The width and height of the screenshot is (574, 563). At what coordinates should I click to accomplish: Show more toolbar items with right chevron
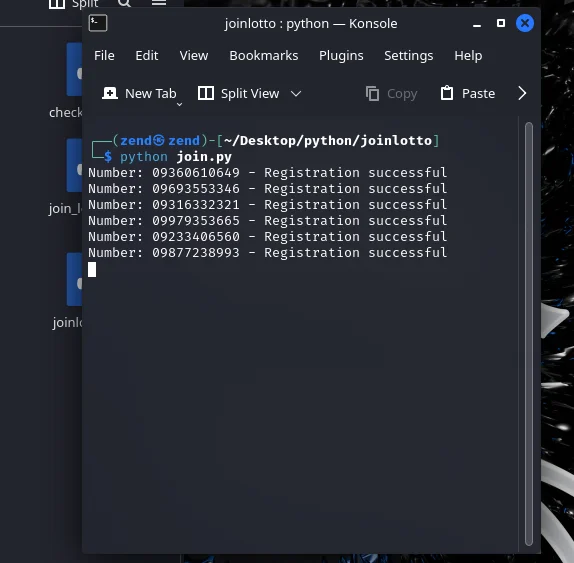click(x=522, y=93)
